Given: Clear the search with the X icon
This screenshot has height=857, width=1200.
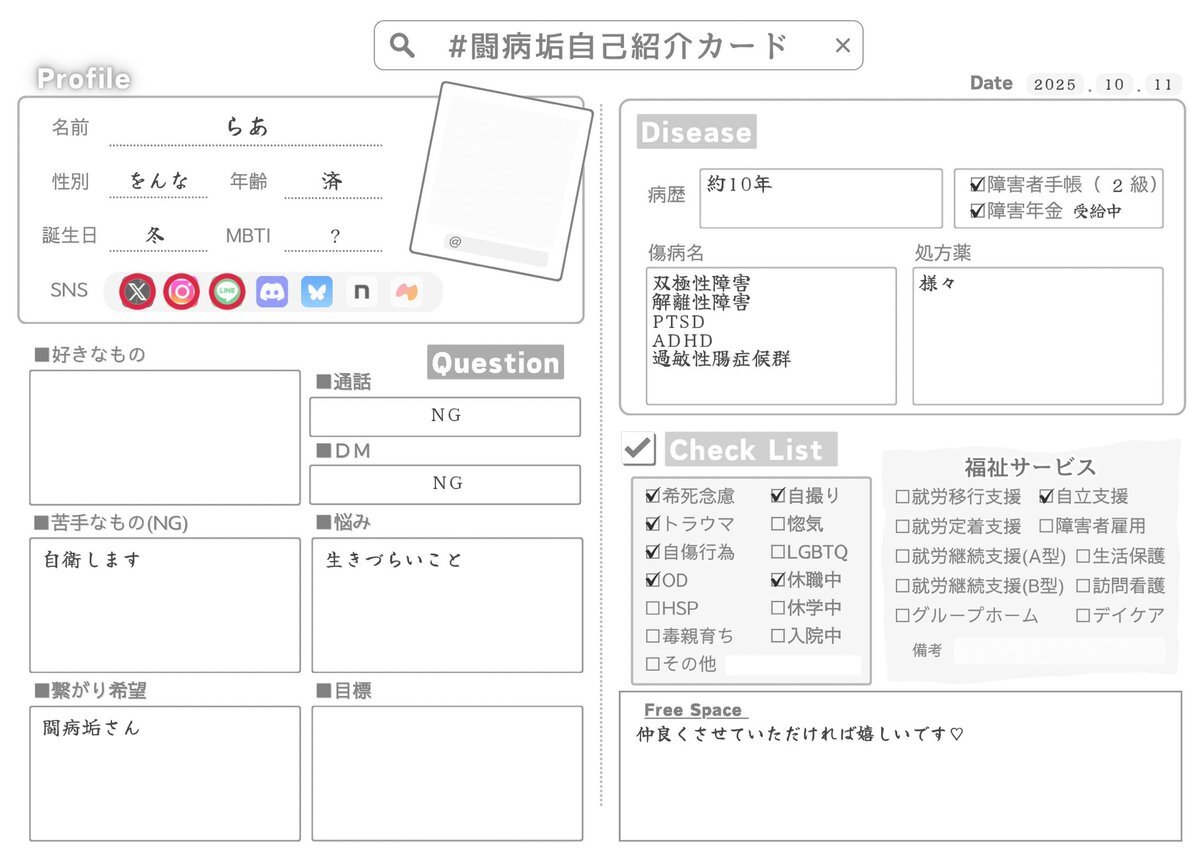Looking at the screenshot, I should (842, 46).
